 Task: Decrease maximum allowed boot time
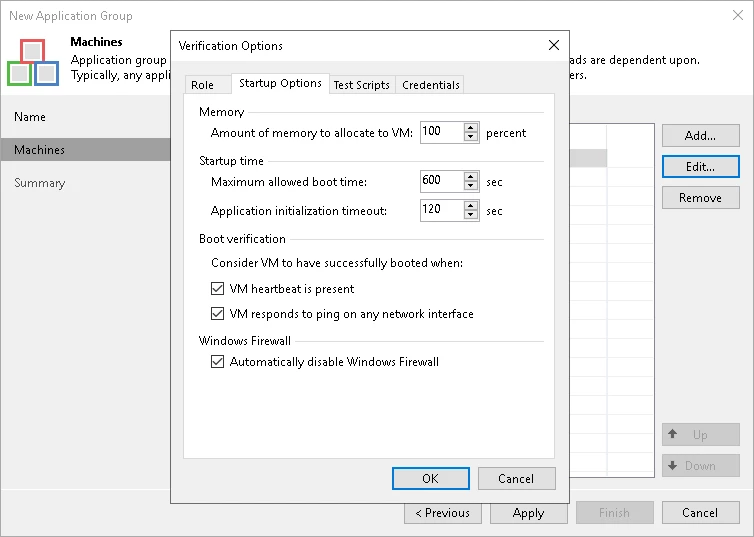[x=471, y=186]
